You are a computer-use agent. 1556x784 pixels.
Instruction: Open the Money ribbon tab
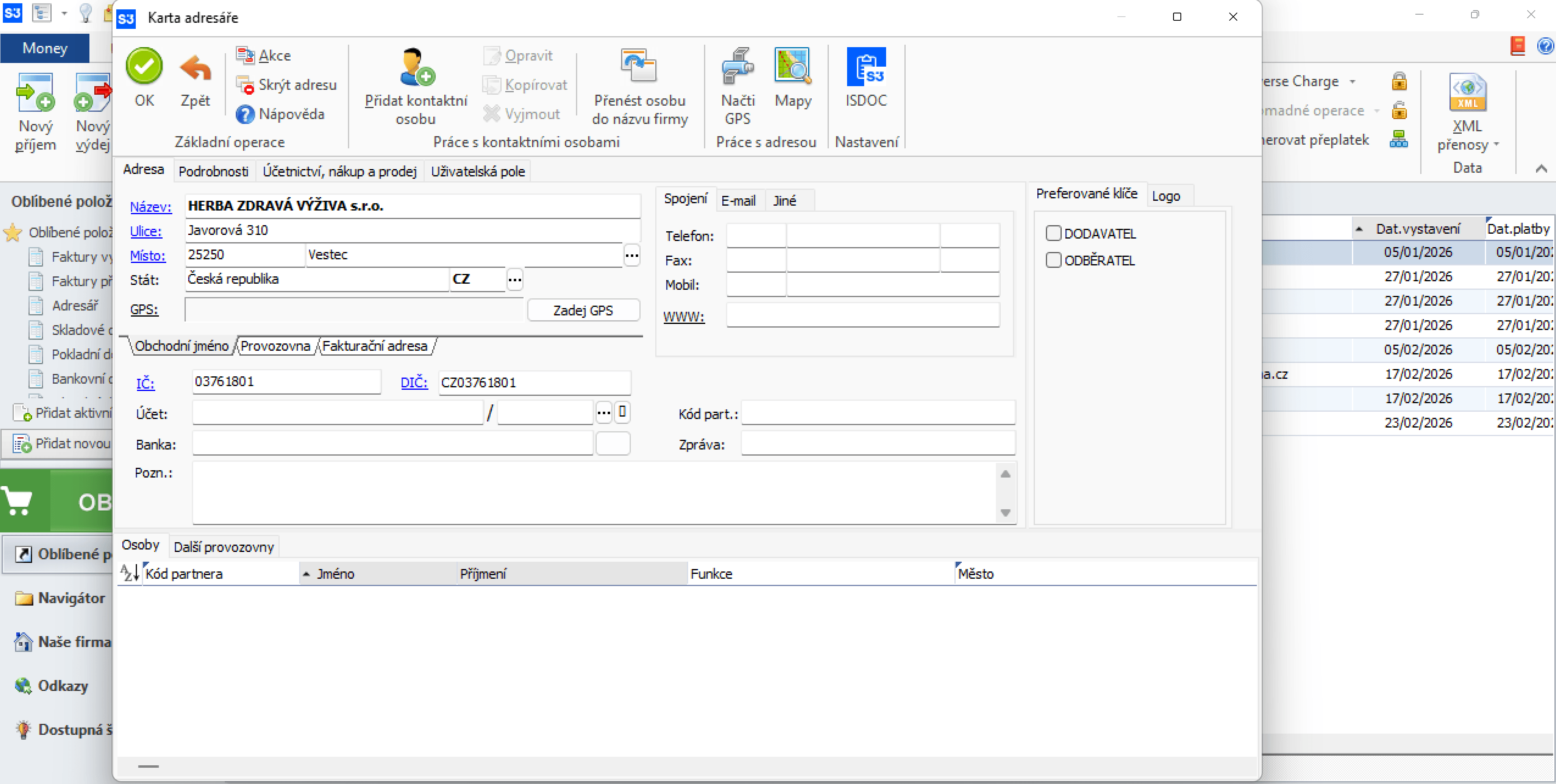tap(45, 48)
